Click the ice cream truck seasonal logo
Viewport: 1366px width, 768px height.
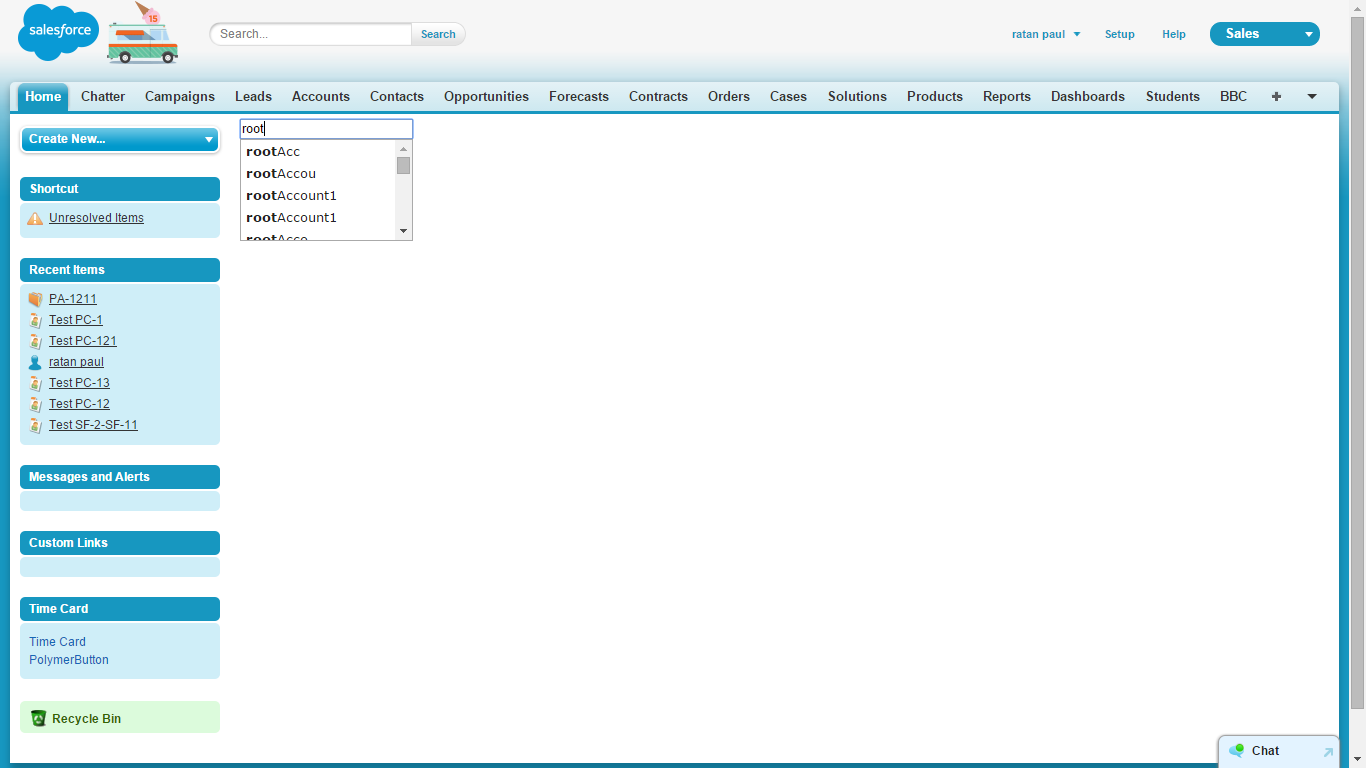pos(142,34)
